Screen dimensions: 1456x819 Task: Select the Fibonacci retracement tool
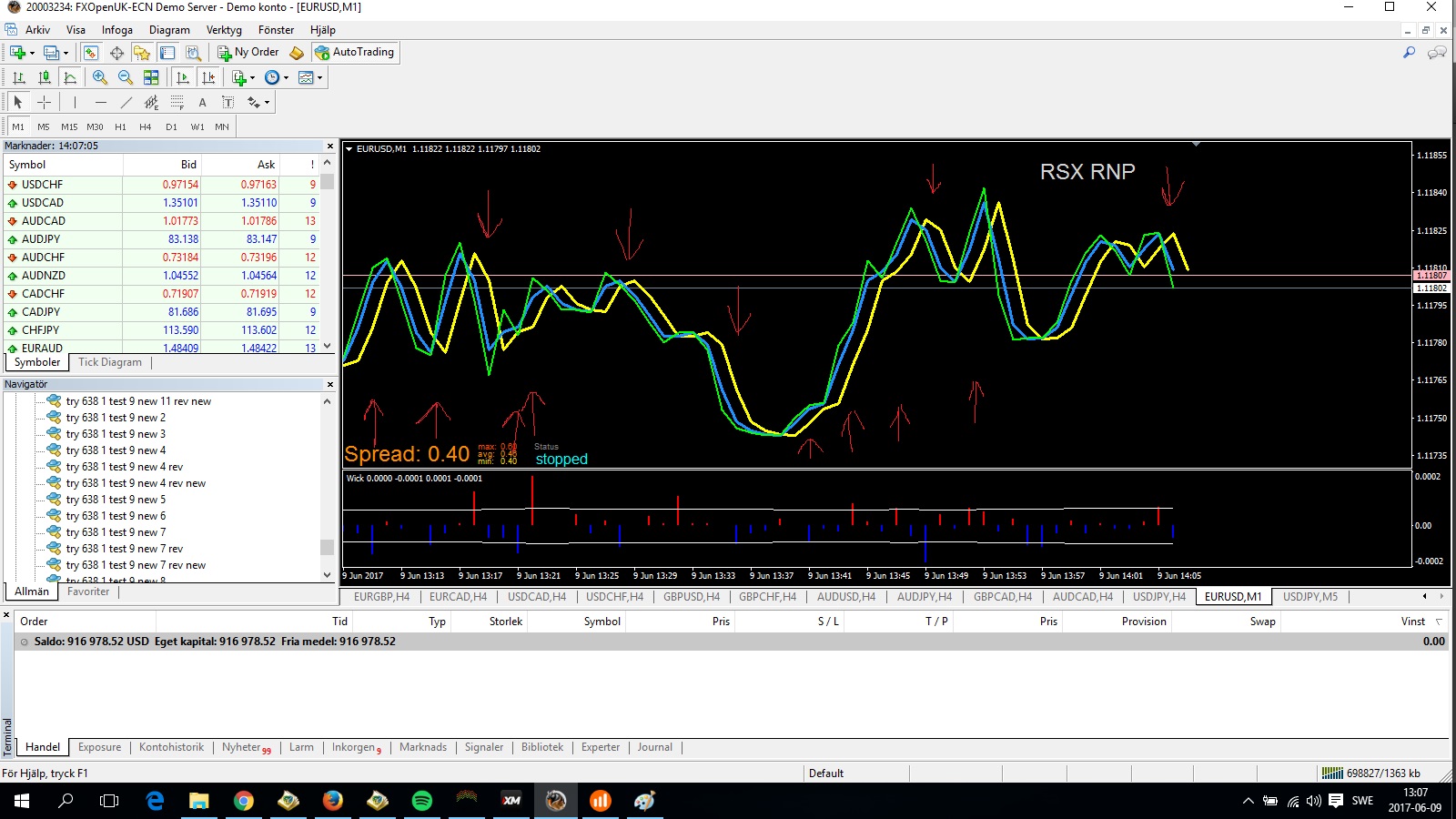[177, 103]
